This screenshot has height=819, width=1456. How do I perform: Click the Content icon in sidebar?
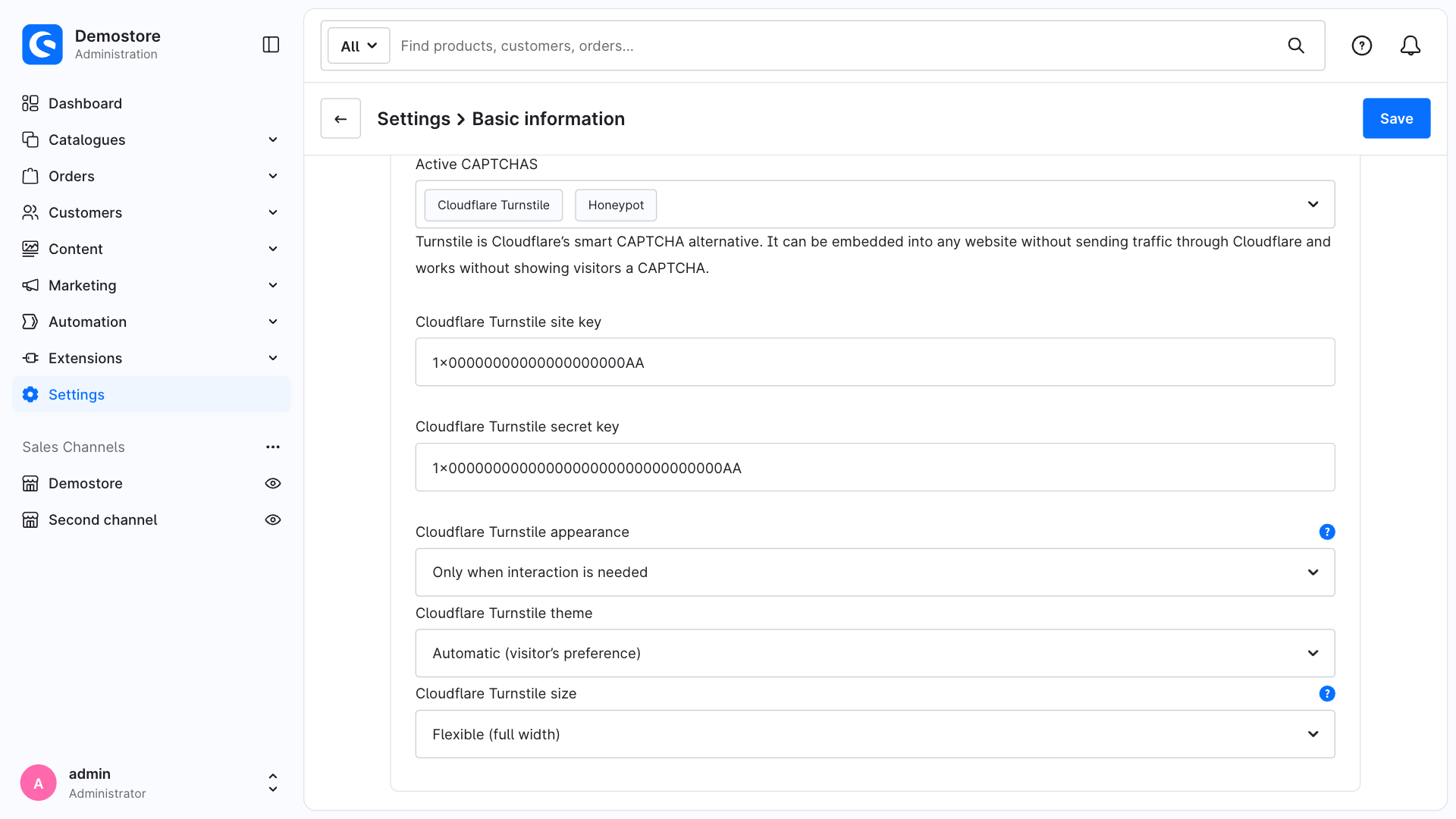[x=30, y=249]
